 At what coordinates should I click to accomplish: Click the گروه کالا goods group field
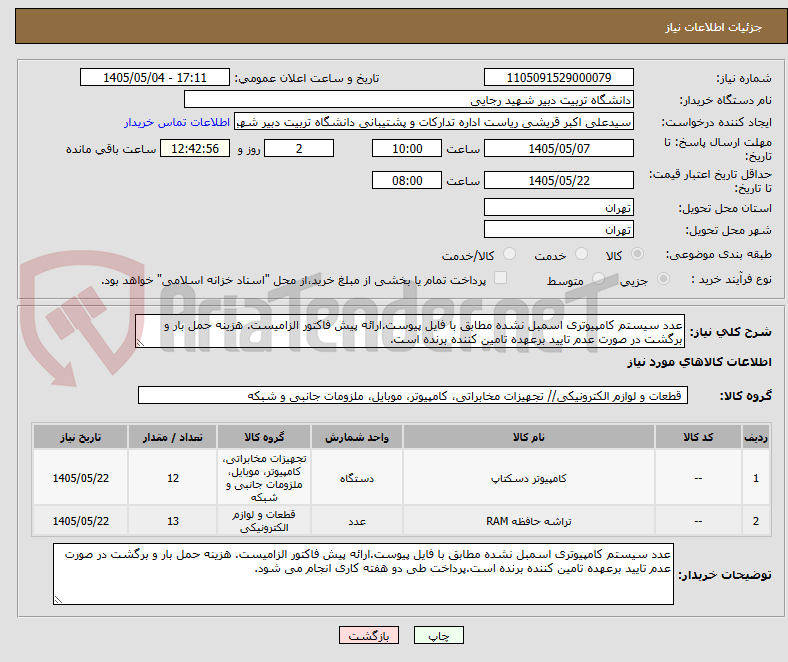413,396
